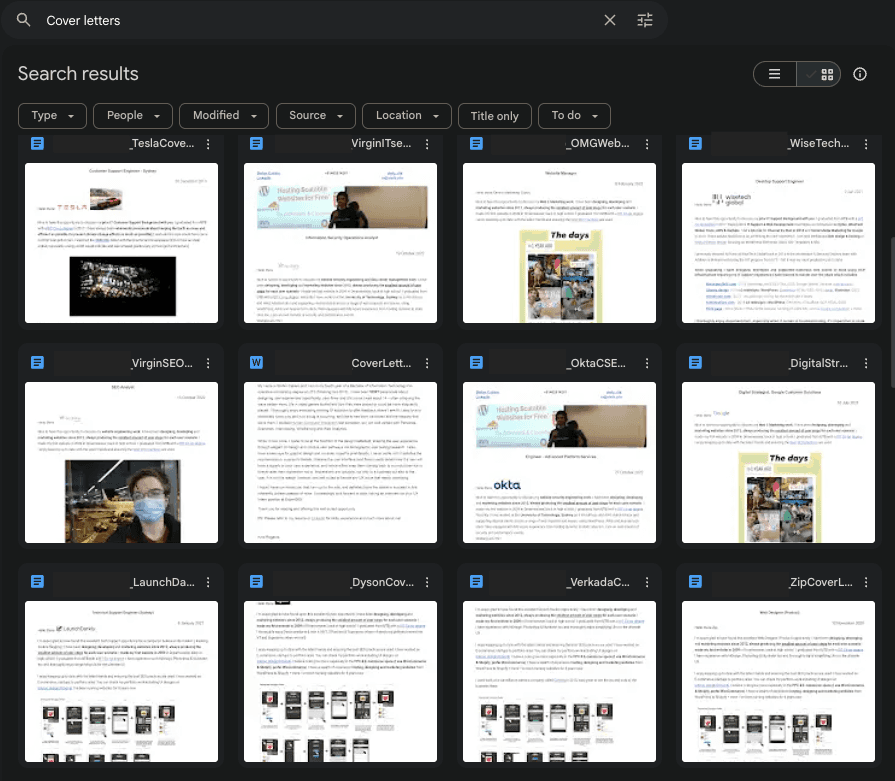This screenshot has height=781, width=895.
Task: Select the VirginITse... file title
Action: (x=381, y=143)
